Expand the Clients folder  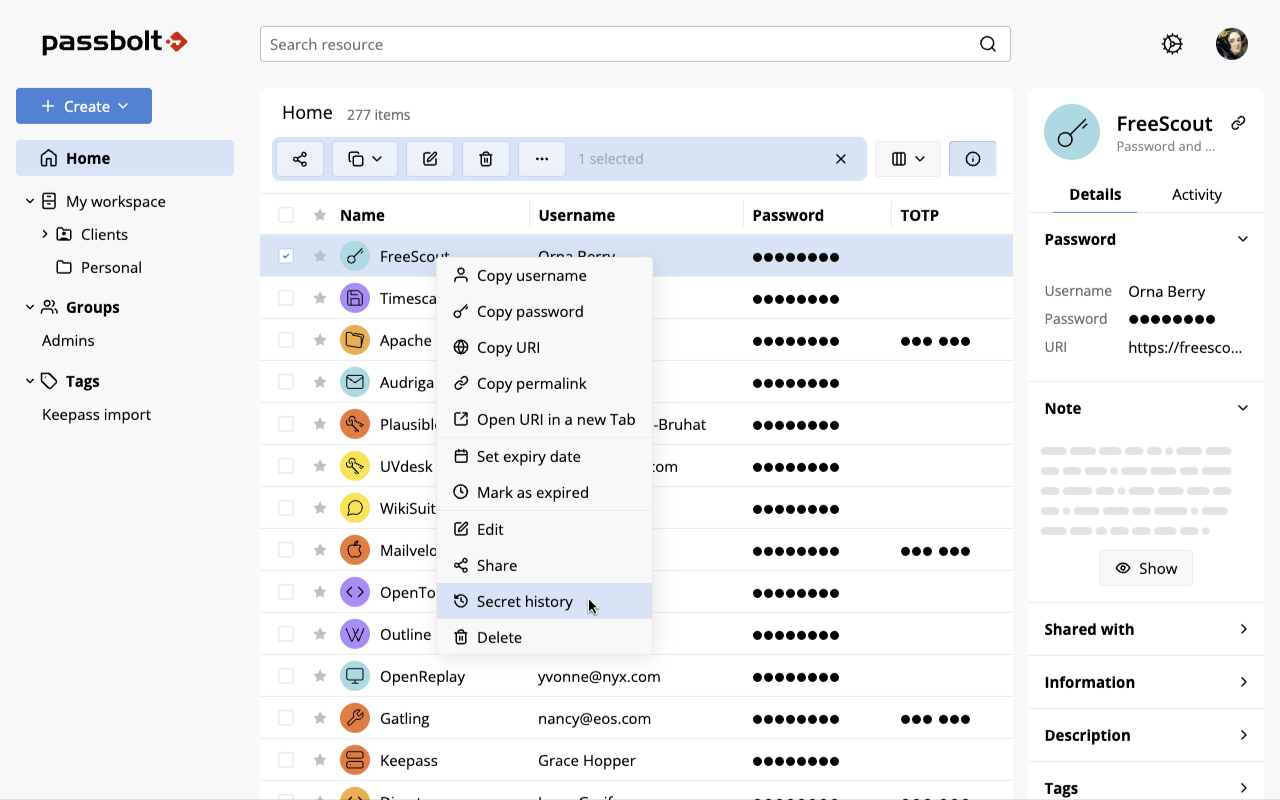(45, 234)
